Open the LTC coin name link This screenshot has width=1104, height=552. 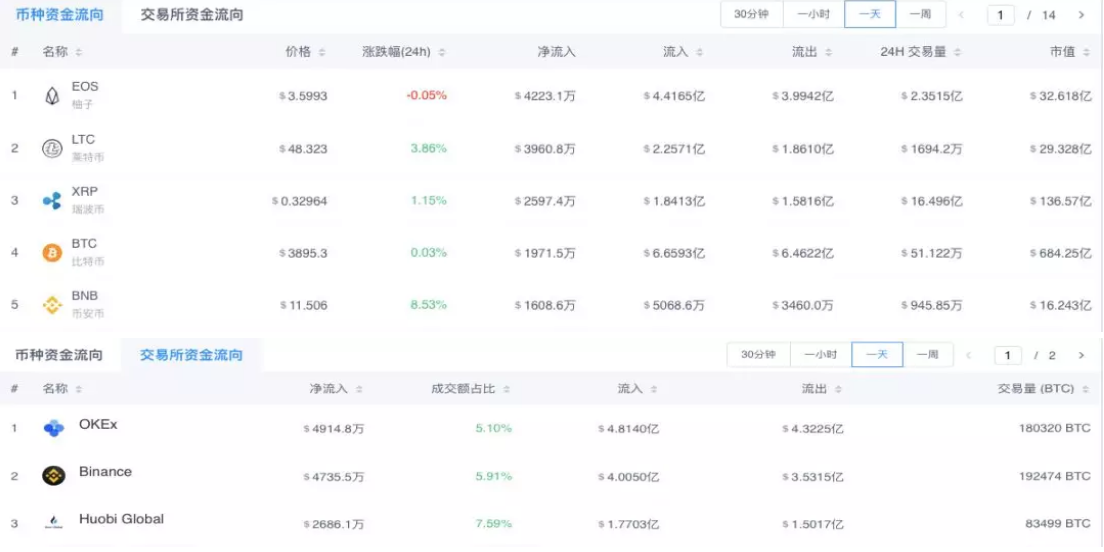83,139
